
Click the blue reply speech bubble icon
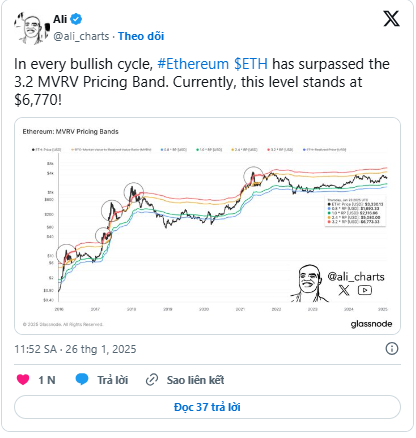click(82, 379)
